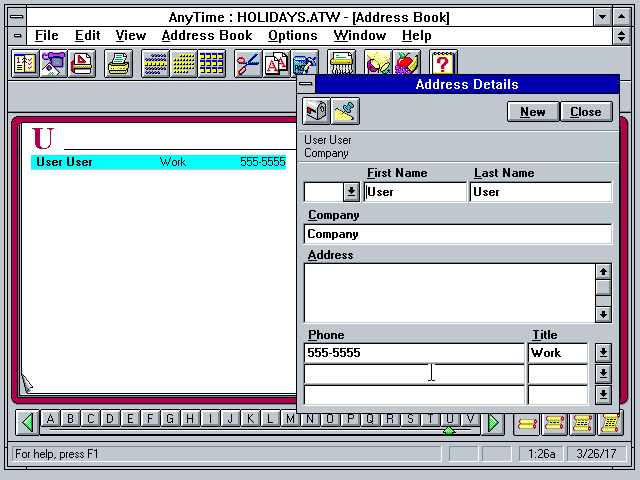640x480 pixels.
Task: Open the Window menu
Action: pos(360,36)
